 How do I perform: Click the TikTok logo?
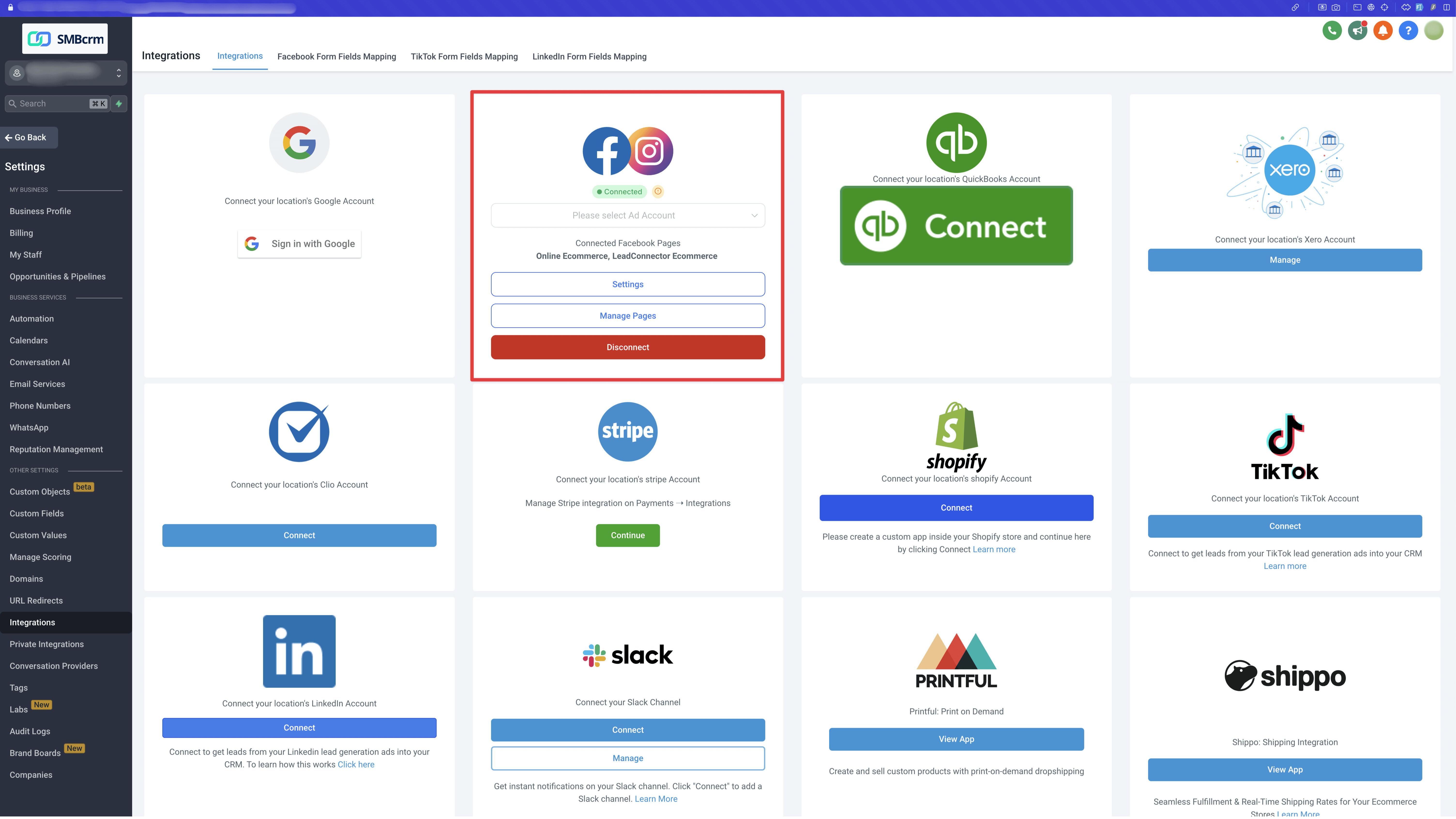[1285, 447]
